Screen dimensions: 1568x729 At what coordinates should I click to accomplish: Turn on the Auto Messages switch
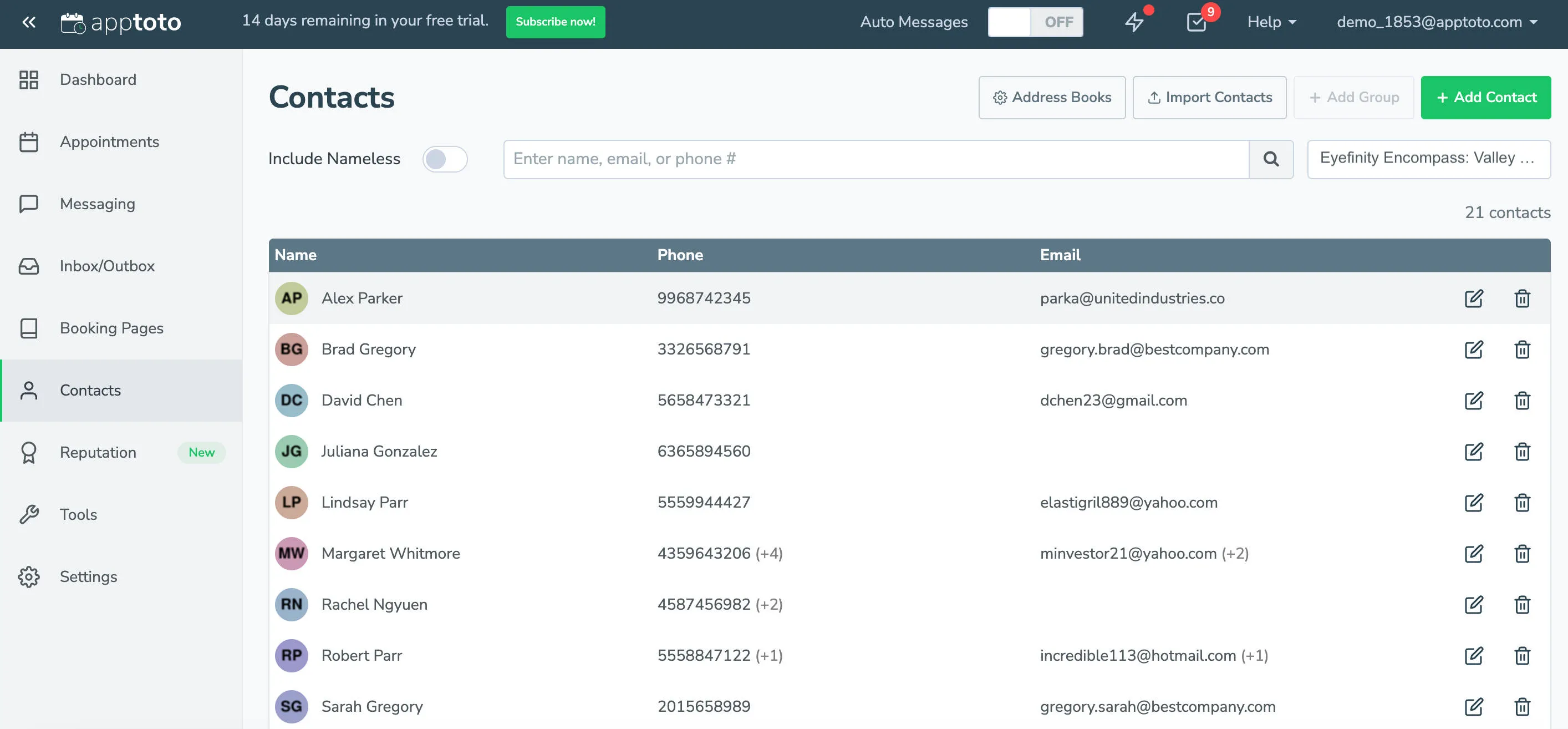(1035, 22)
